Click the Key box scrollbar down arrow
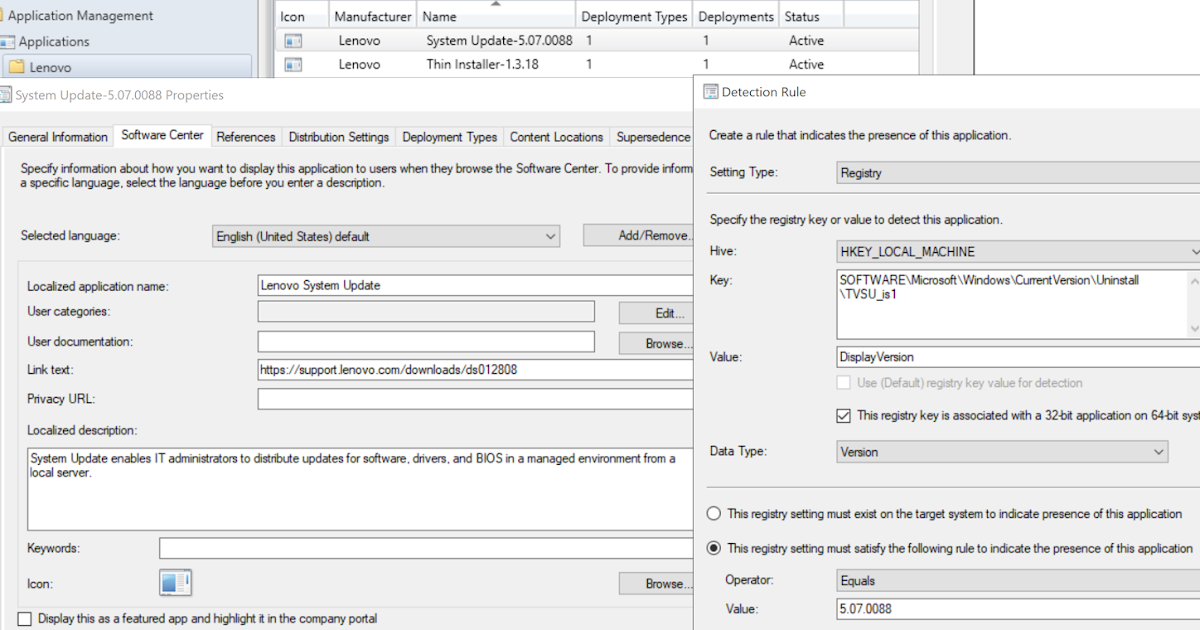The width and height of the screenshot is (1200, 630). [x=1194, y=329]
